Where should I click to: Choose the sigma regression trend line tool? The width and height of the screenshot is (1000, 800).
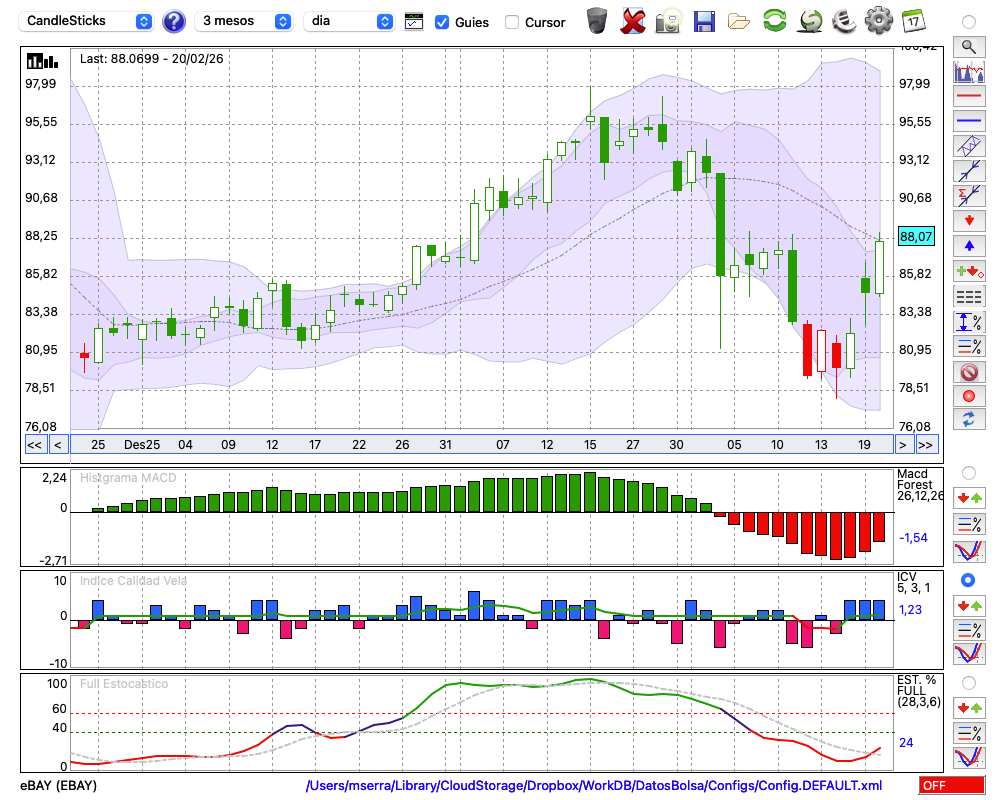pyautogui.click(x=969, y=195)
